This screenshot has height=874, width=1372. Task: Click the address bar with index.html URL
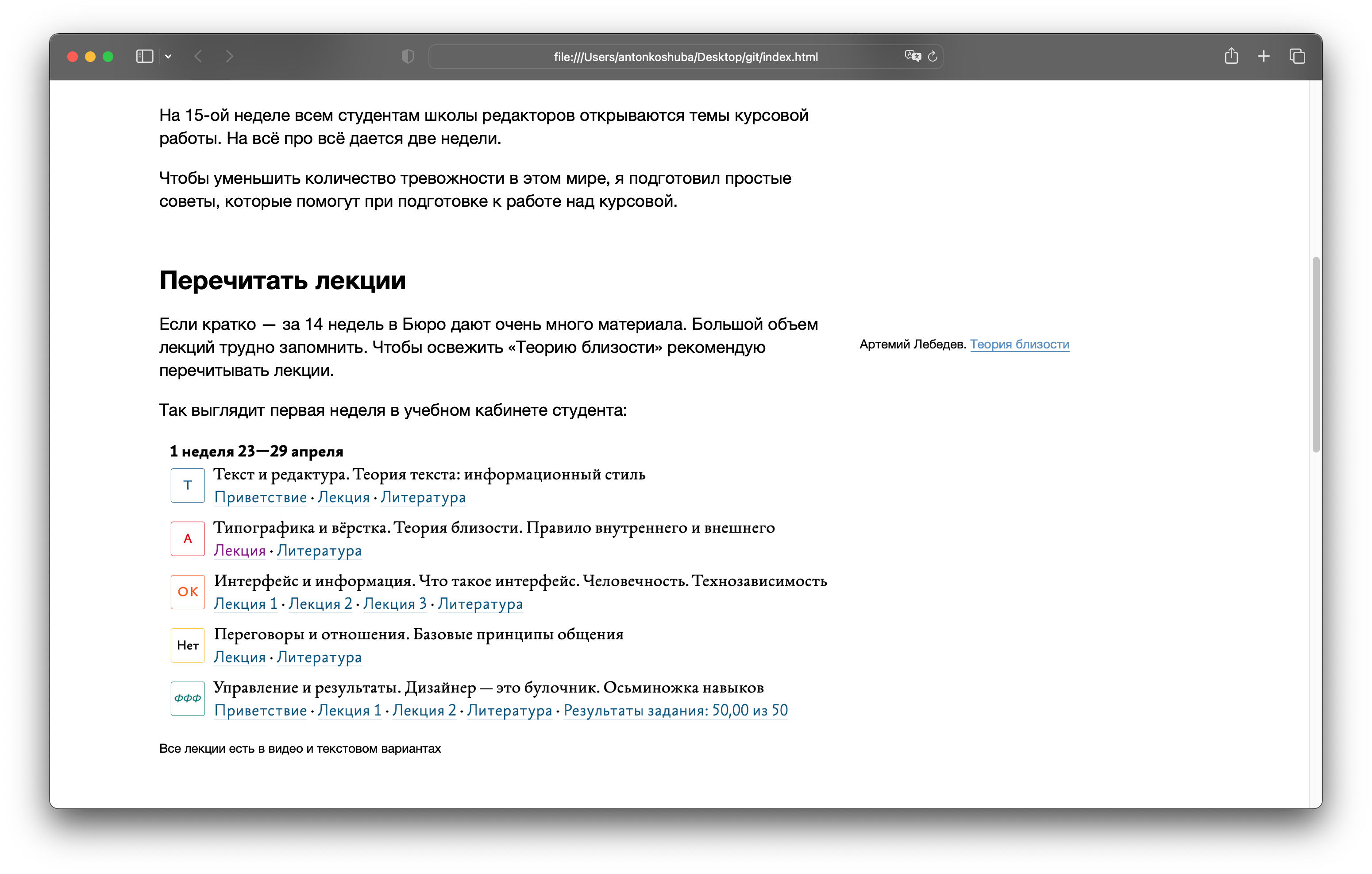point(686,56)
